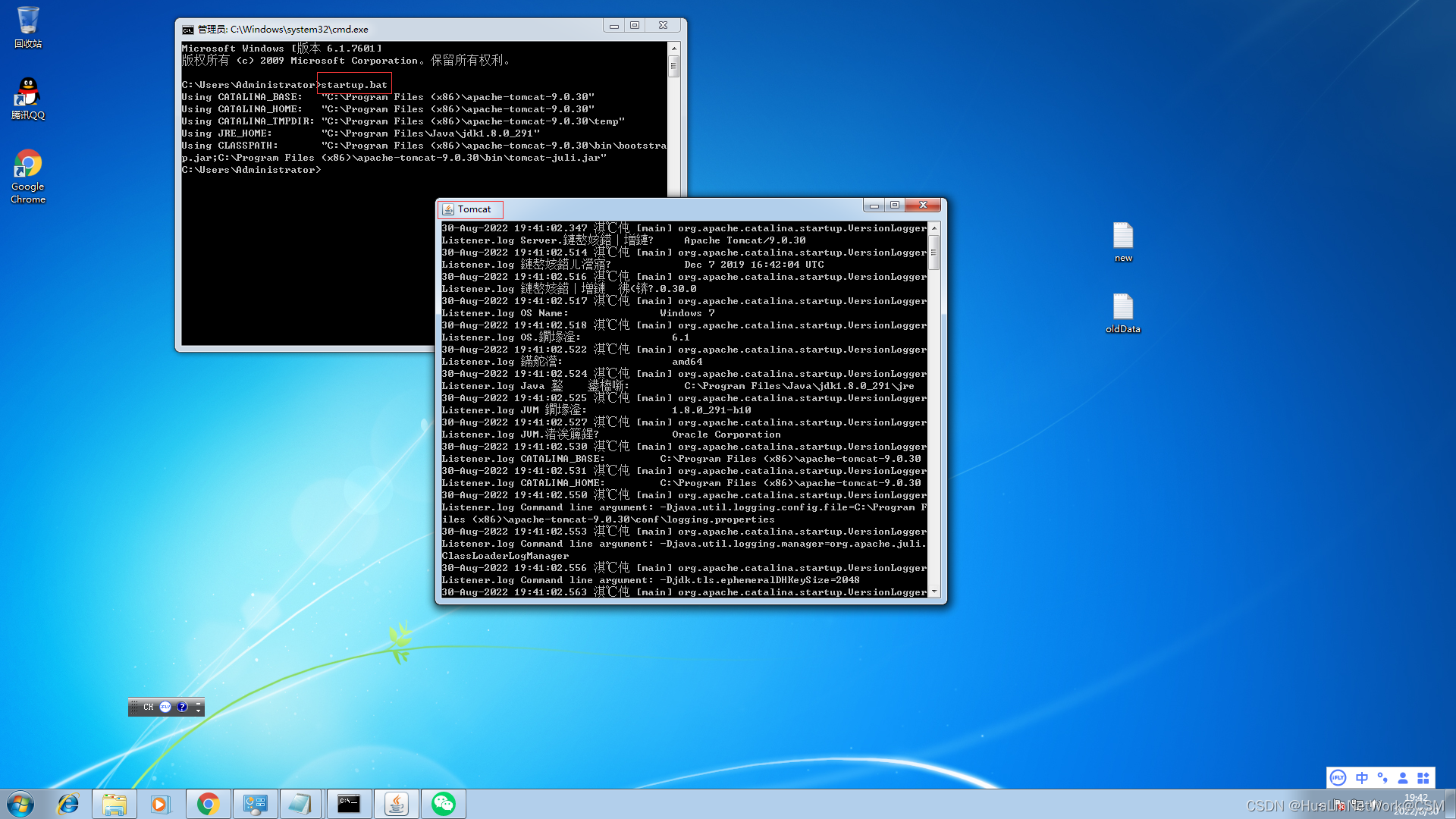Toggle punctuation mode in iFLY bar

click(x=1382, y=777)
